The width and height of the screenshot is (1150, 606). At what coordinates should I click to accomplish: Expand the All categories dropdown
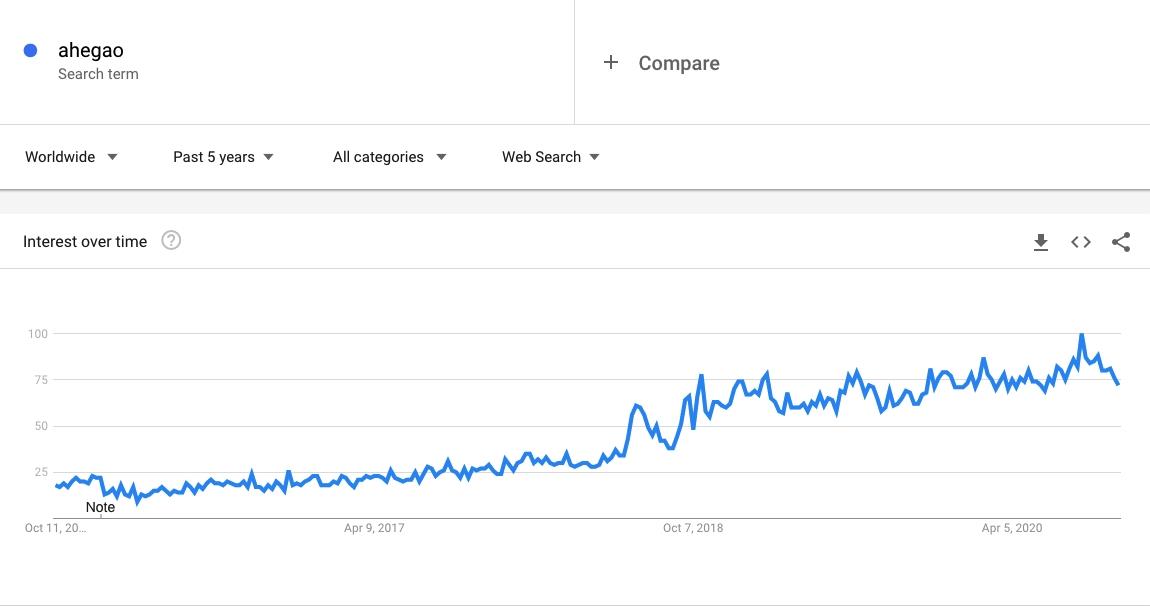(x=389, y=157)
